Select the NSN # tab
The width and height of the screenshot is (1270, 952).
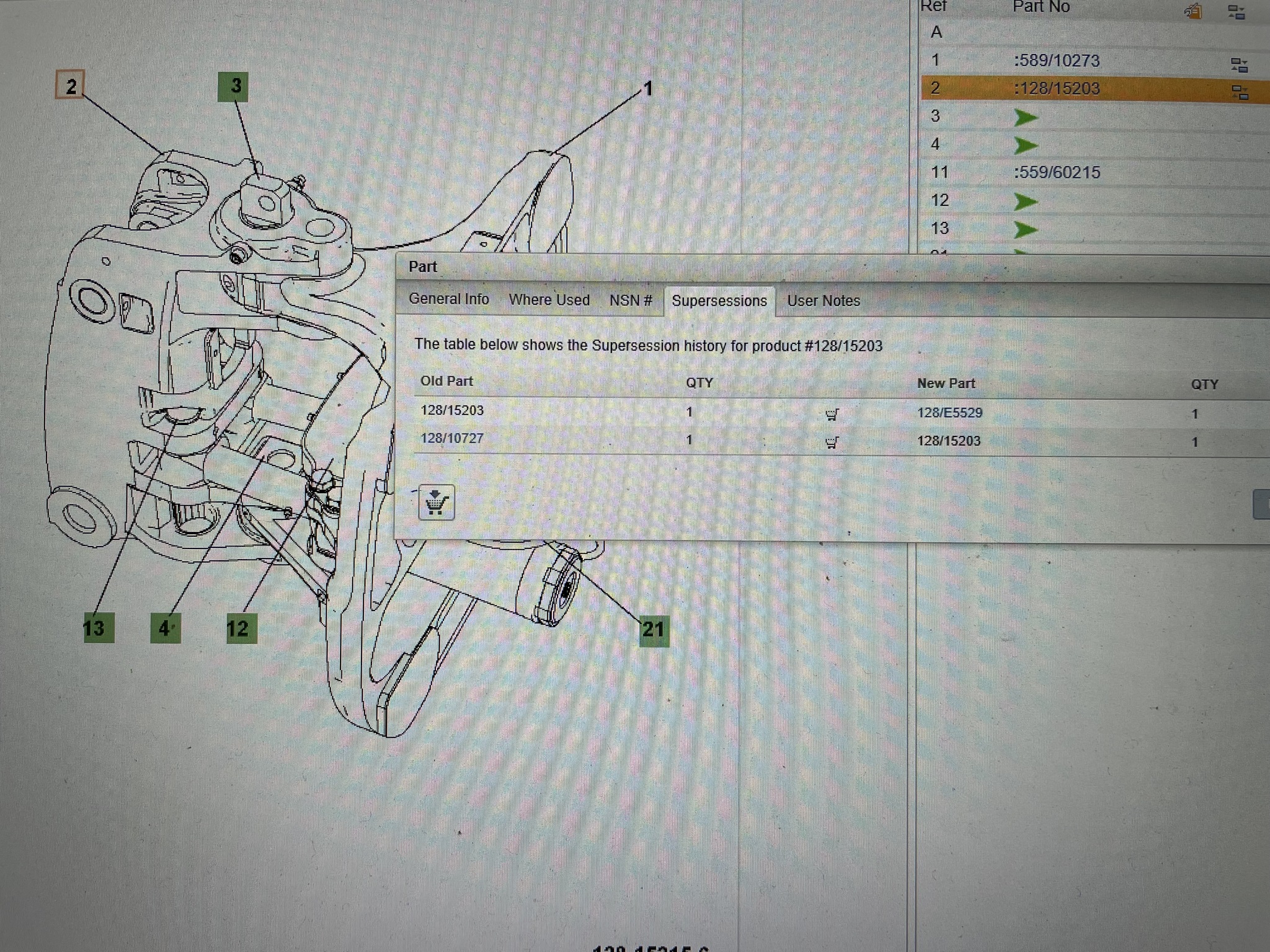(x=631, y=301)
